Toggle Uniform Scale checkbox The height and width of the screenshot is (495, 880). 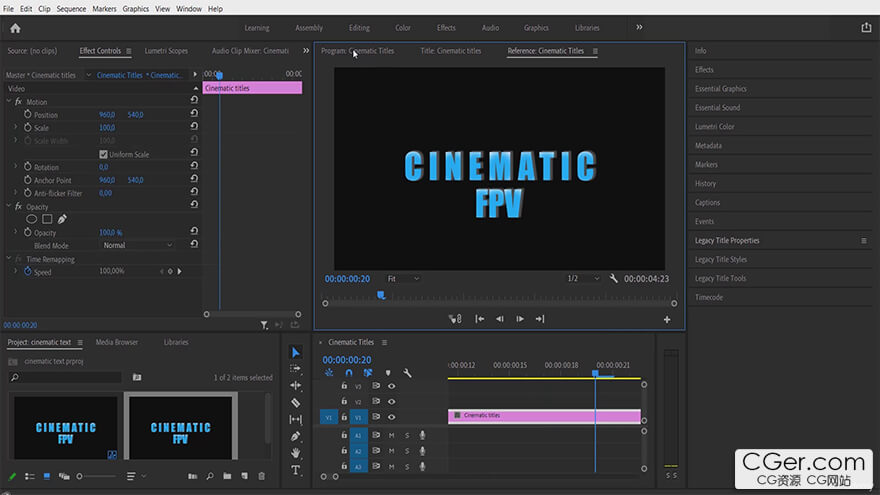[x=103, y=154]
